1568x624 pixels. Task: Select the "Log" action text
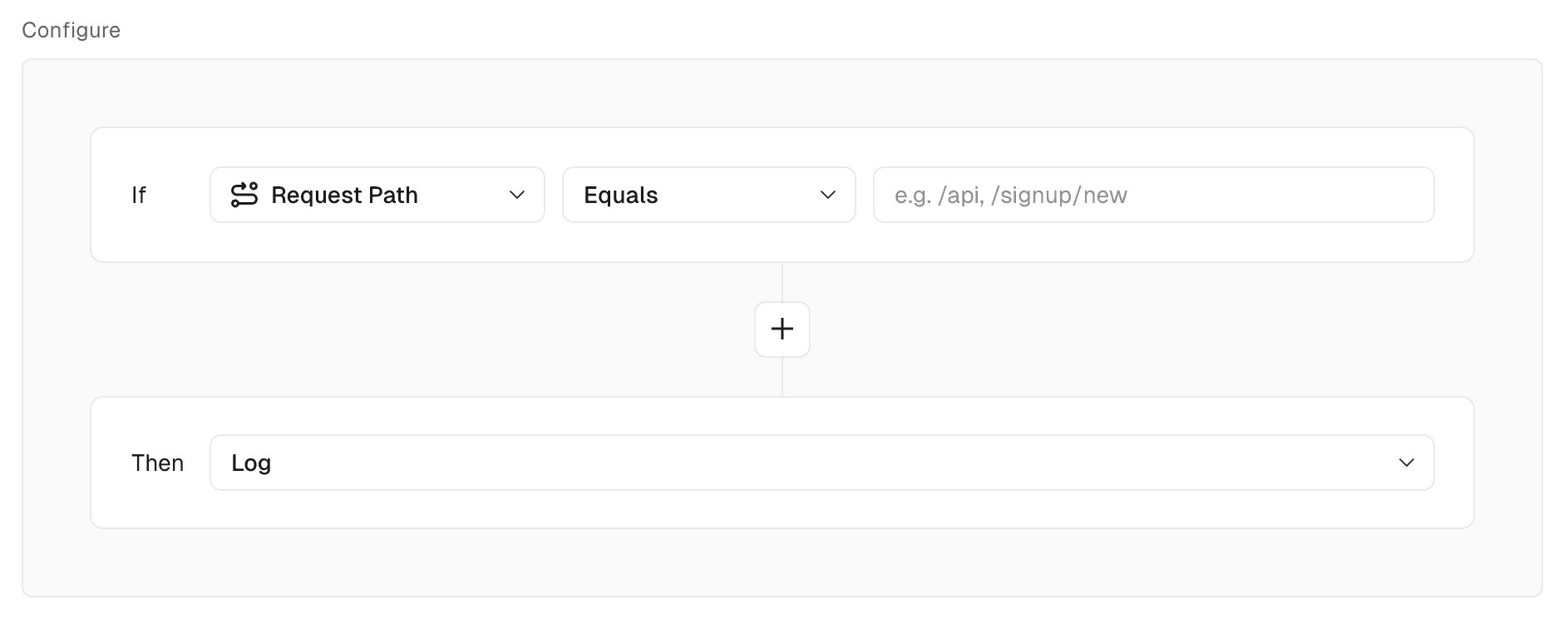tap(251, 463)
